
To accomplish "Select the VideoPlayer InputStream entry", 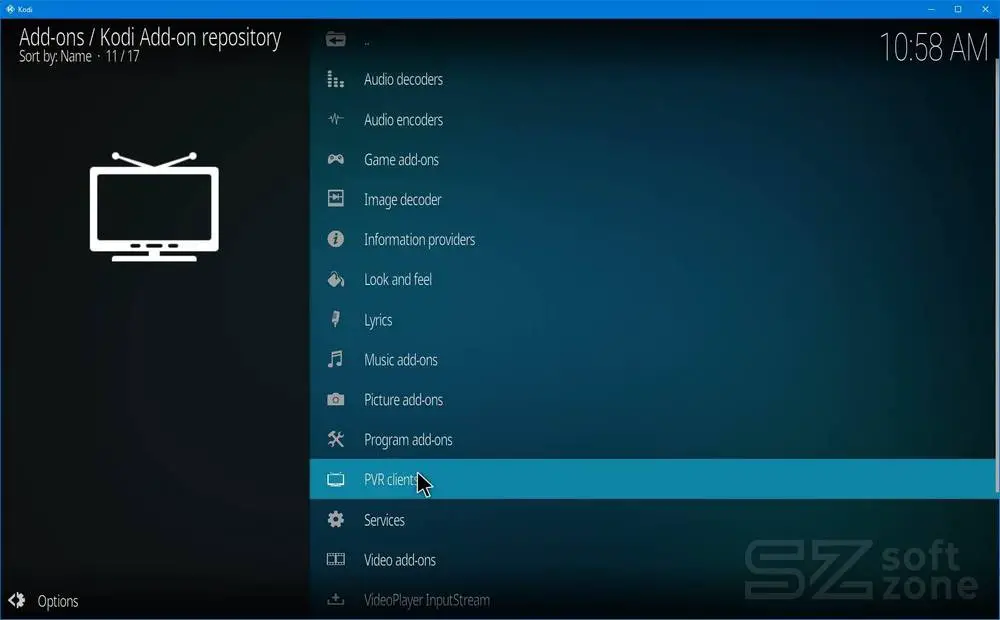I will (x=652, y=600).
